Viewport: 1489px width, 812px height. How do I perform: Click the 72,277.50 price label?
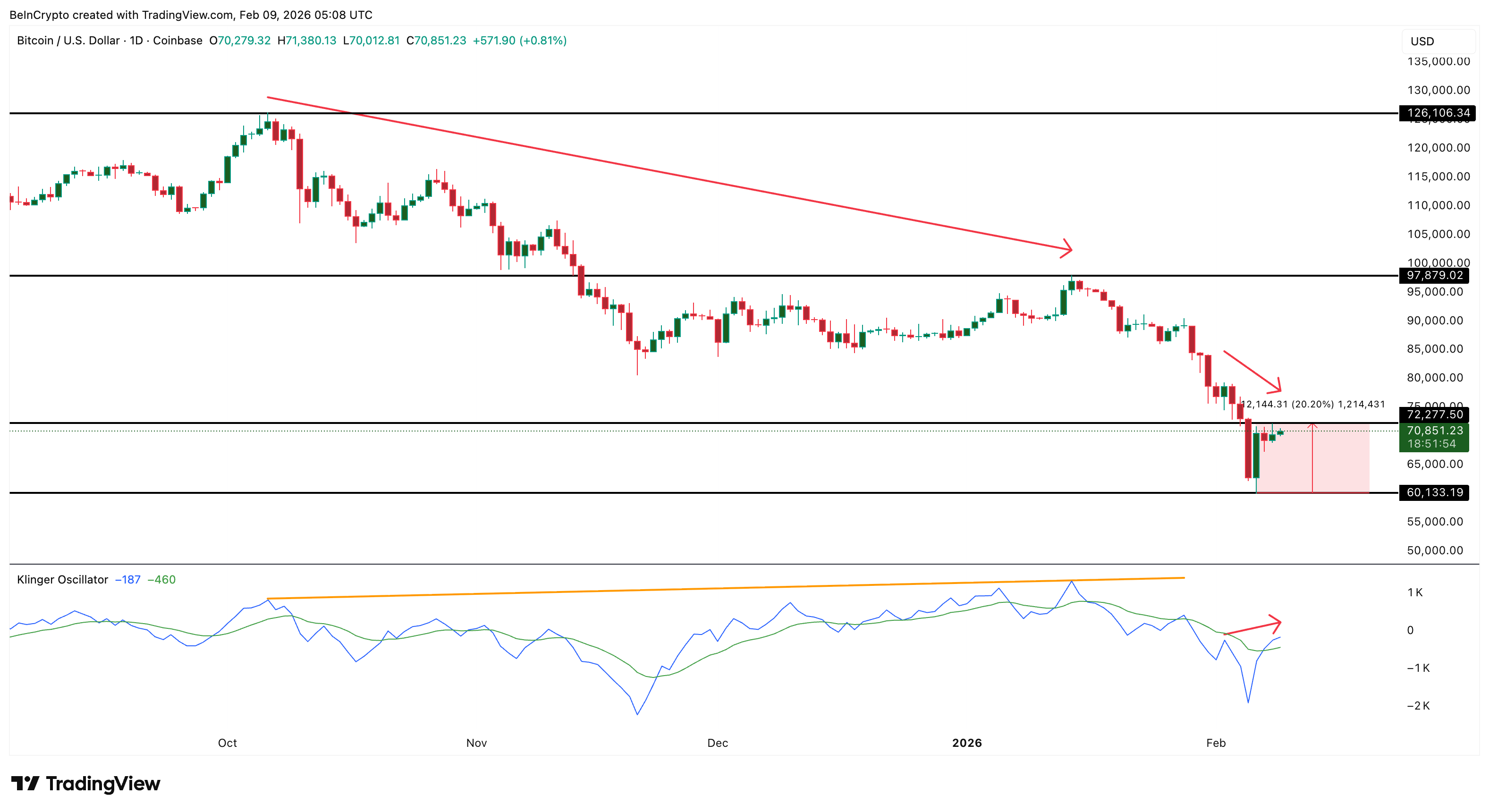pos(1434,414)
